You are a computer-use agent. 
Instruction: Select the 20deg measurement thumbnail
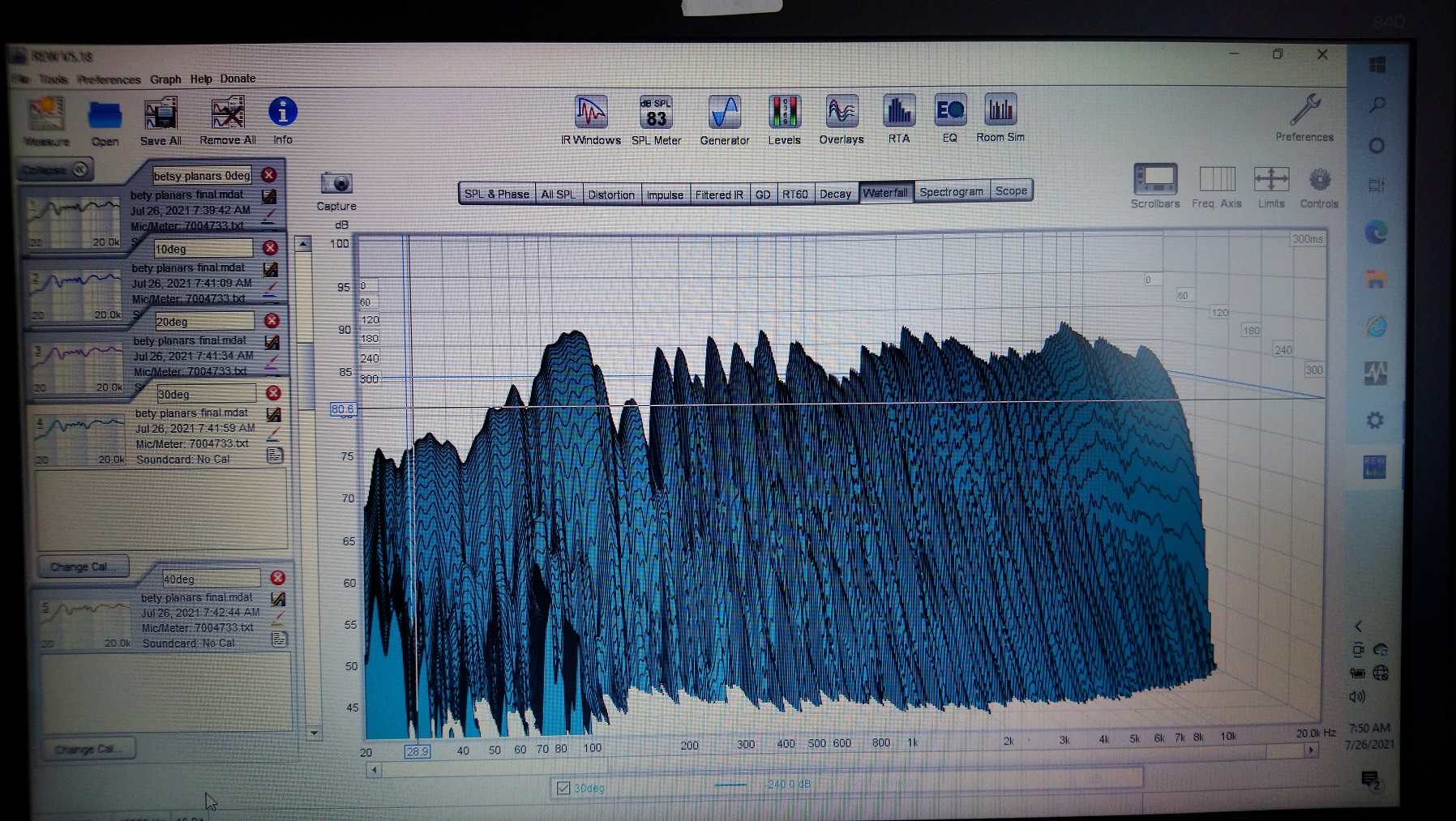pyautogui.click(x=77, y=367)
